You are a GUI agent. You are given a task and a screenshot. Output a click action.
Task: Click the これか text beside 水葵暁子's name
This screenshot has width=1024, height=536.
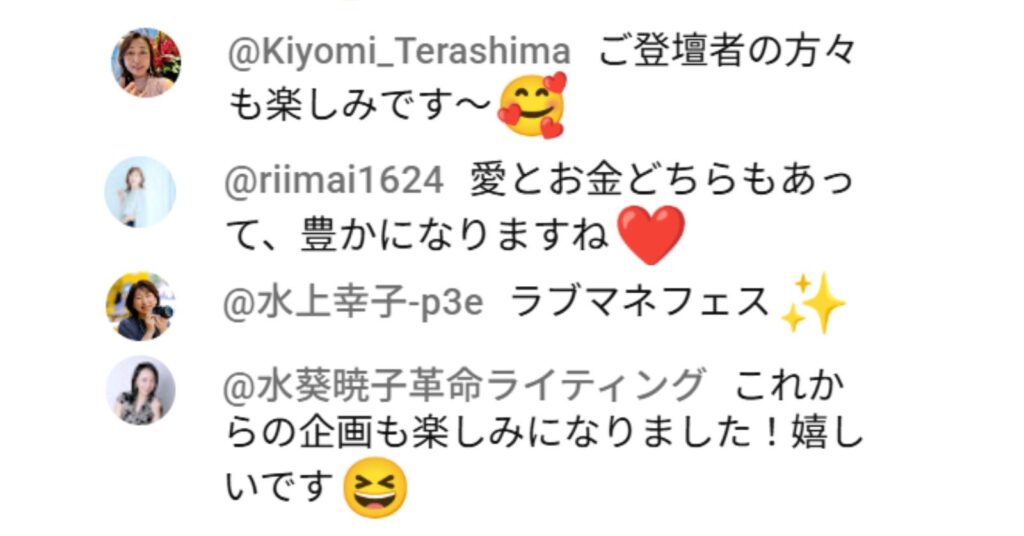789,385
